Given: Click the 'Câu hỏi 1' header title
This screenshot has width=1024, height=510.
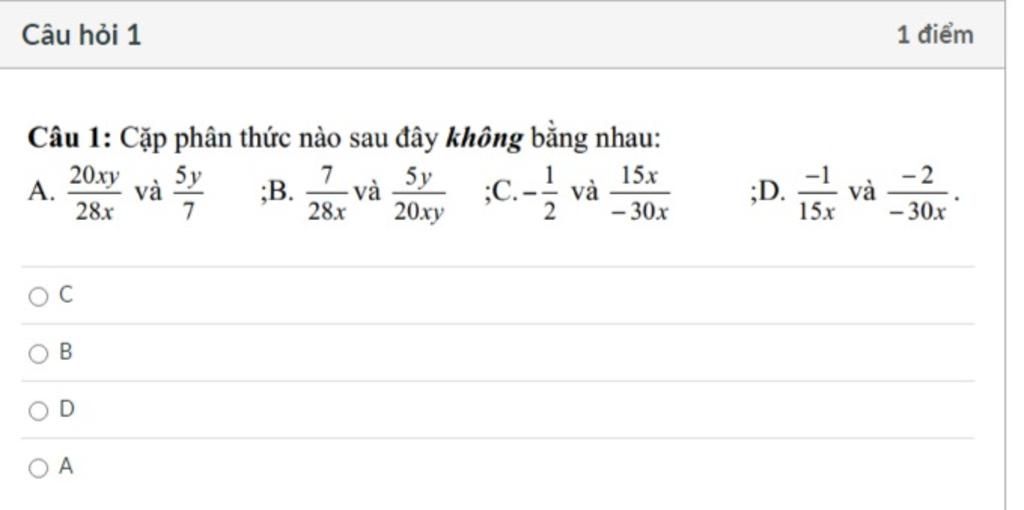Looking at the screenshot, I should point(82,35).
